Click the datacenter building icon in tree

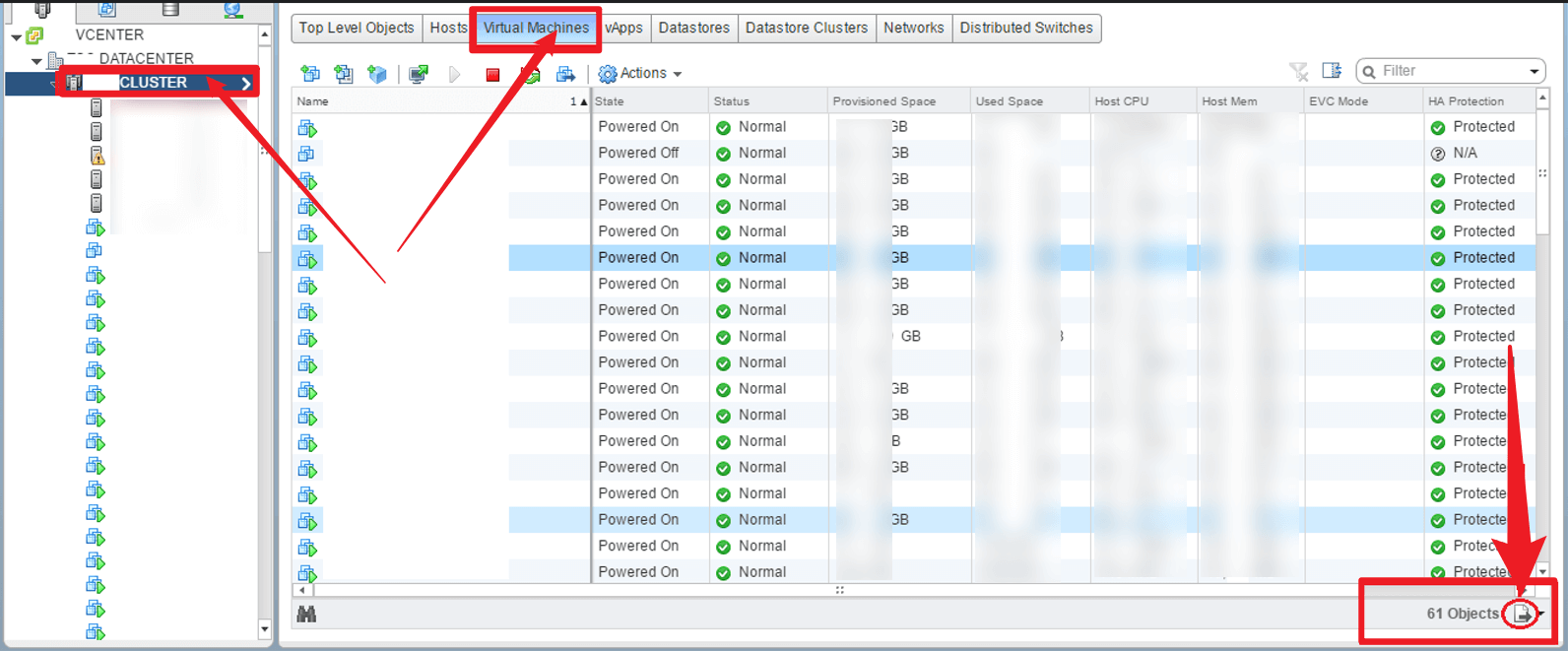point(55,60)
